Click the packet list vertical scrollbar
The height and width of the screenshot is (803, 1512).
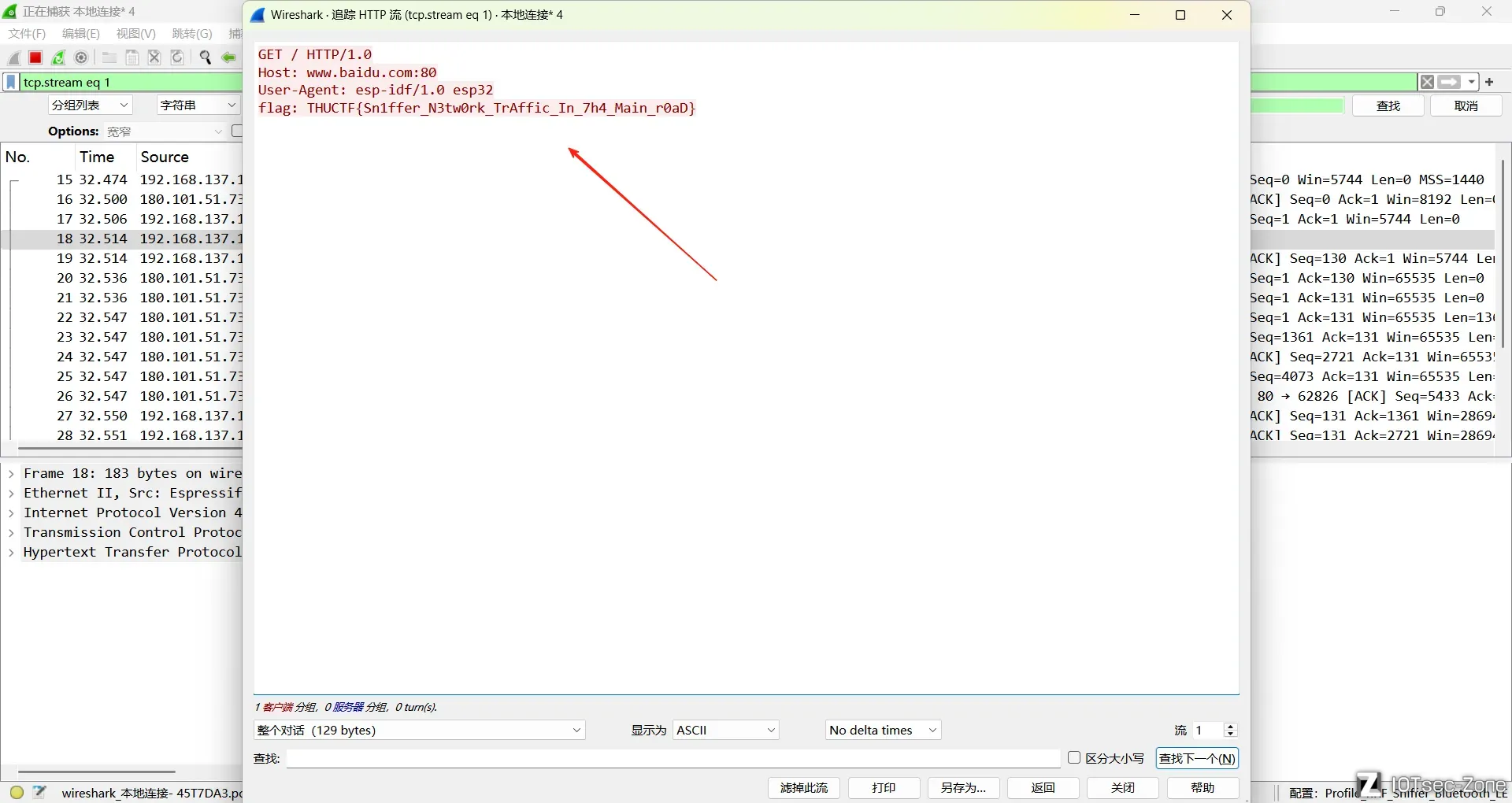coord(1503,252)
